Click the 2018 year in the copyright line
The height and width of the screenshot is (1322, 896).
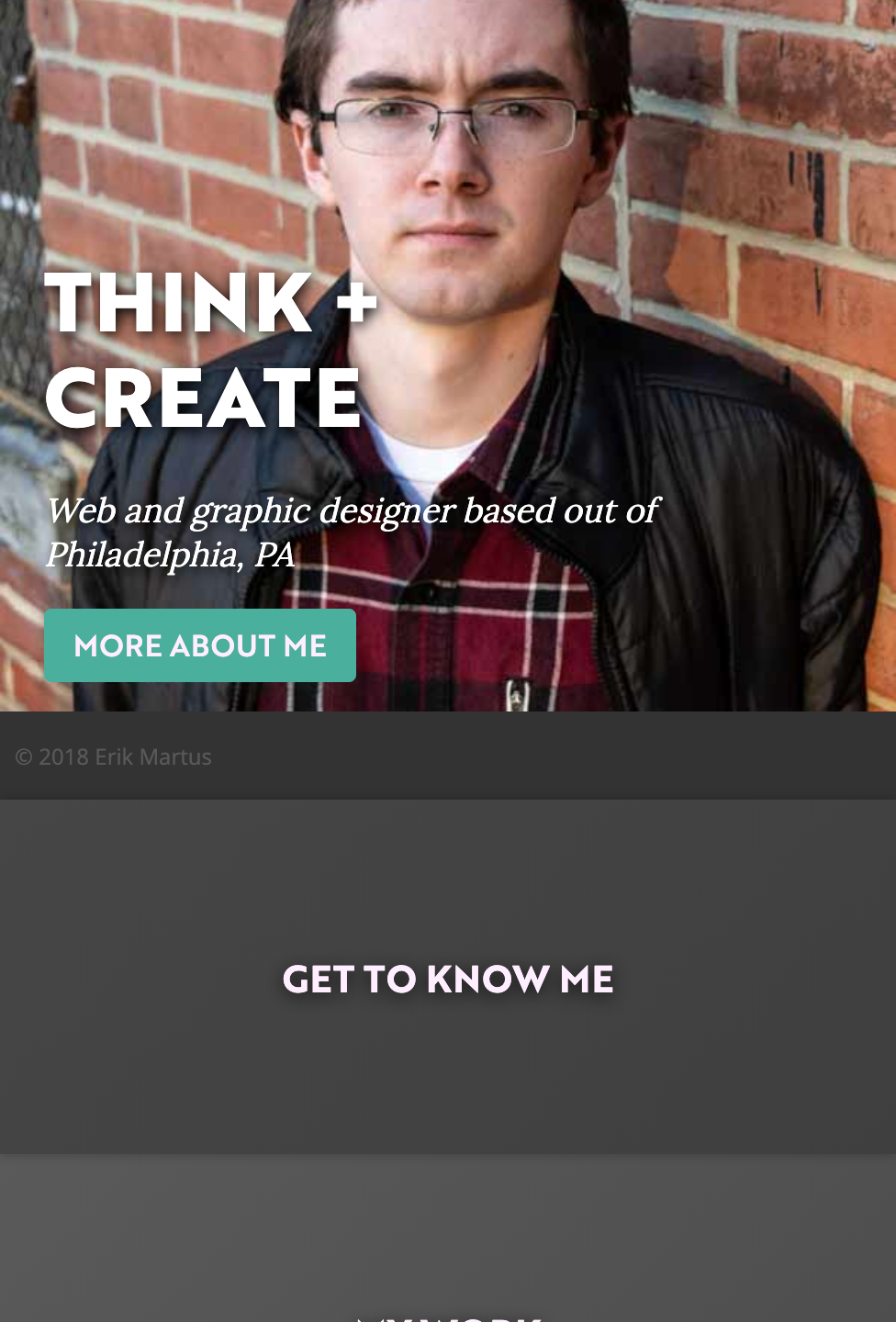[63, 757]
